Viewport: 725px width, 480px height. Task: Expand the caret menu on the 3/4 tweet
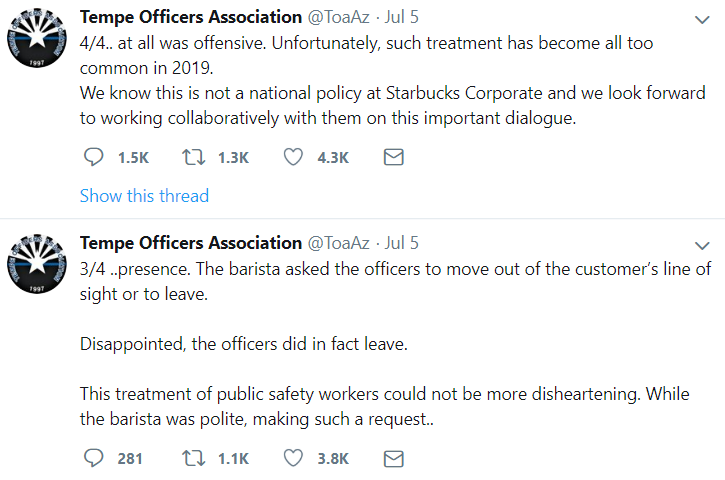coord(702,245)
